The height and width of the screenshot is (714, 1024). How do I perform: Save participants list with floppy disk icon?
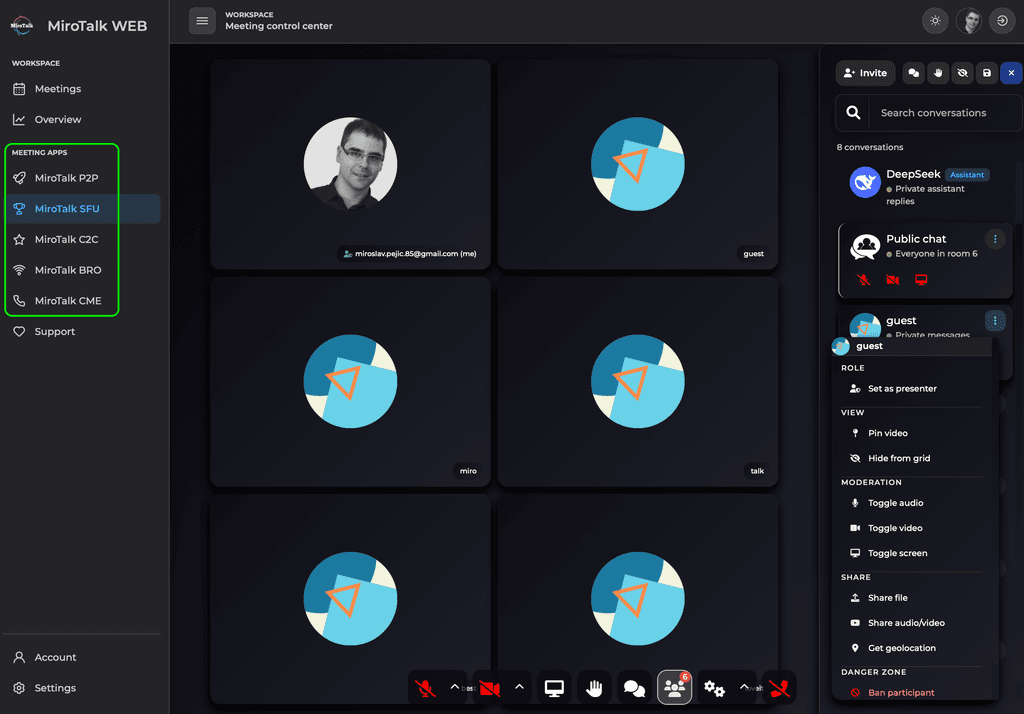[x=987, y=73]
